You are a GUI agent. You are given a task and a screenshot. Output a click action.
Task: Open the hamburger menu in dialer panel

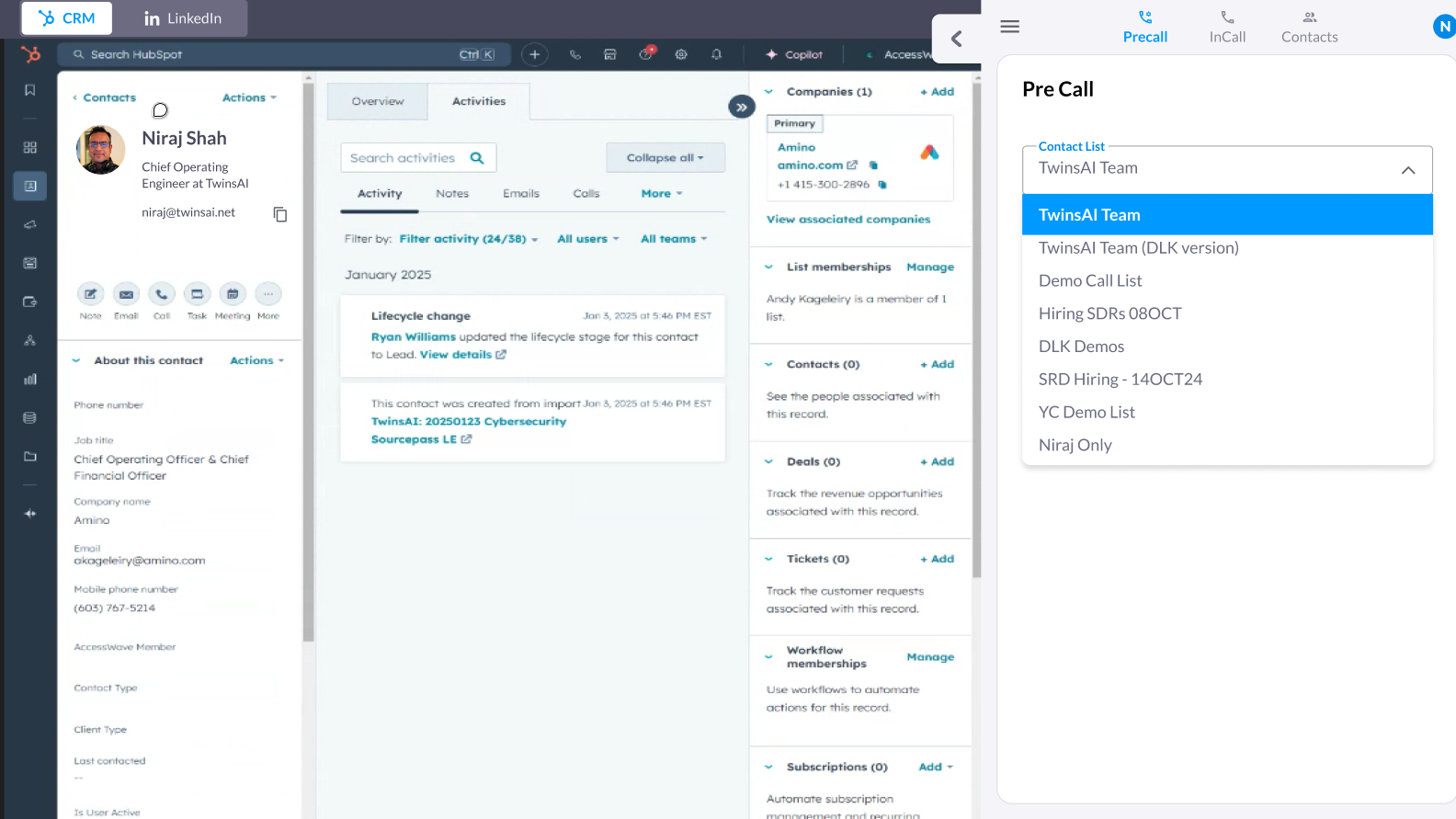click(x=1009, y=27)
